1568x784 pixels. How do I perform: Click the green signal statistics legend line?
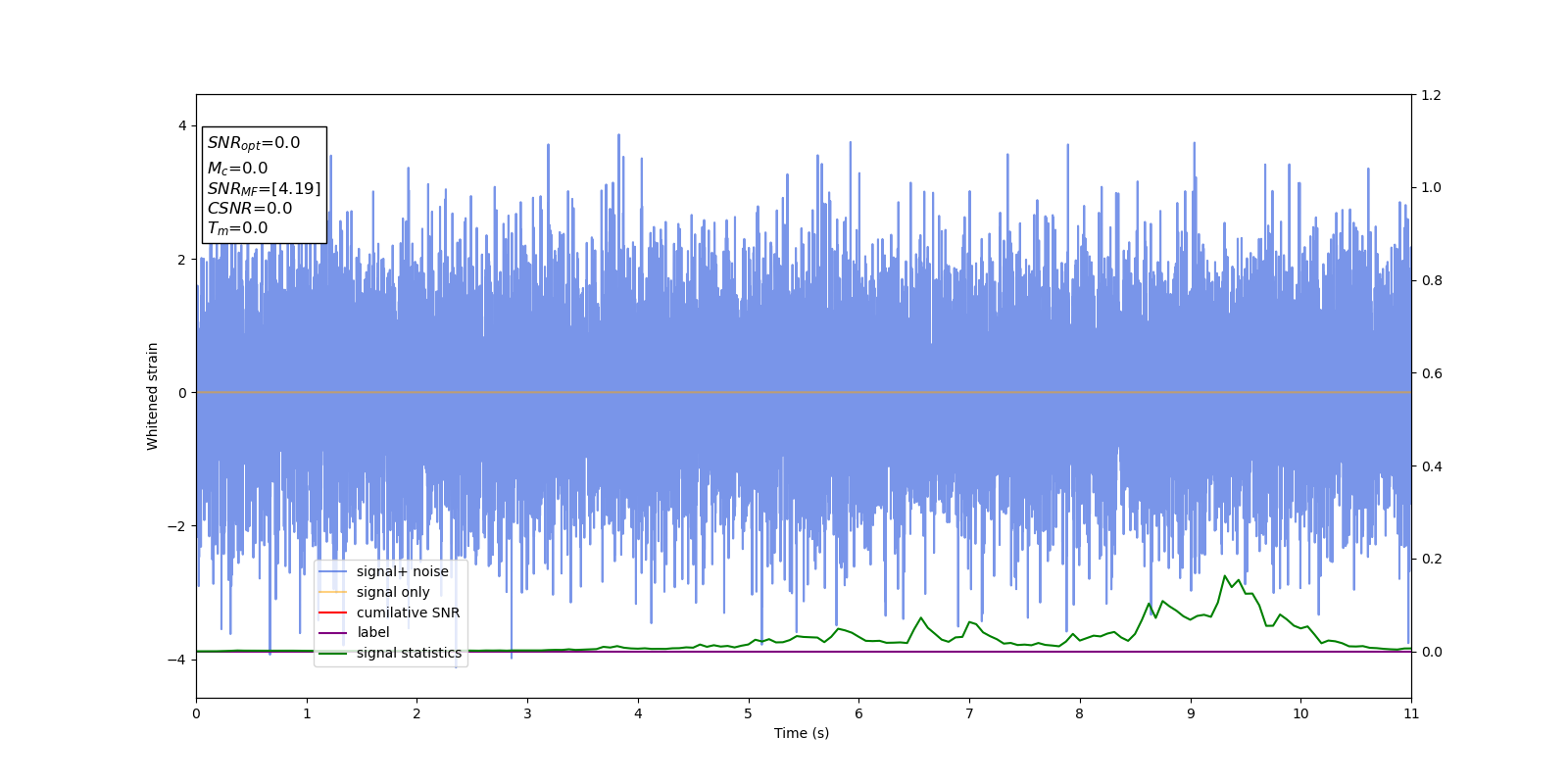(x=333, y=654)
